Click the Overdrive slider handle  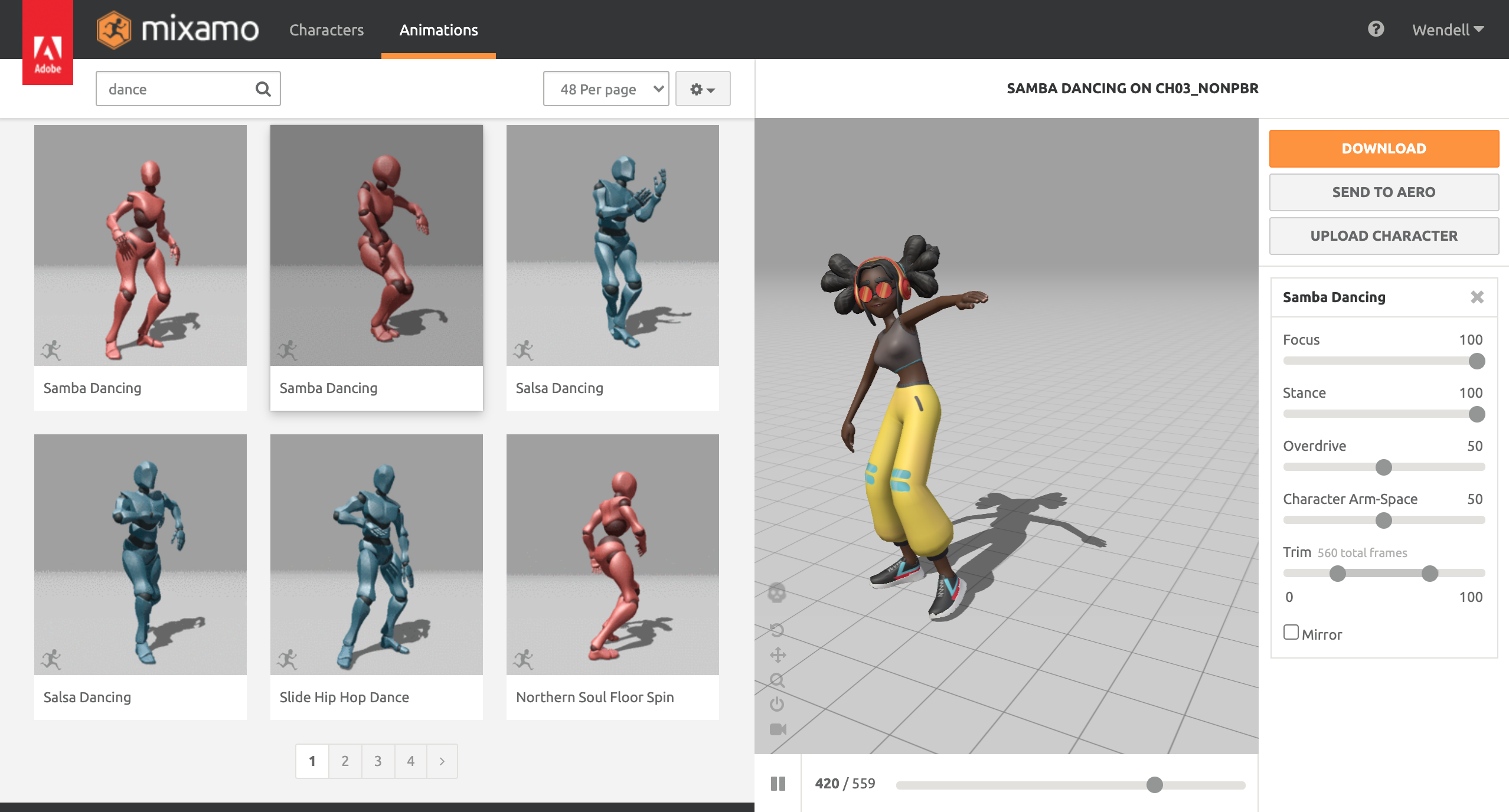click(1383, 467)
